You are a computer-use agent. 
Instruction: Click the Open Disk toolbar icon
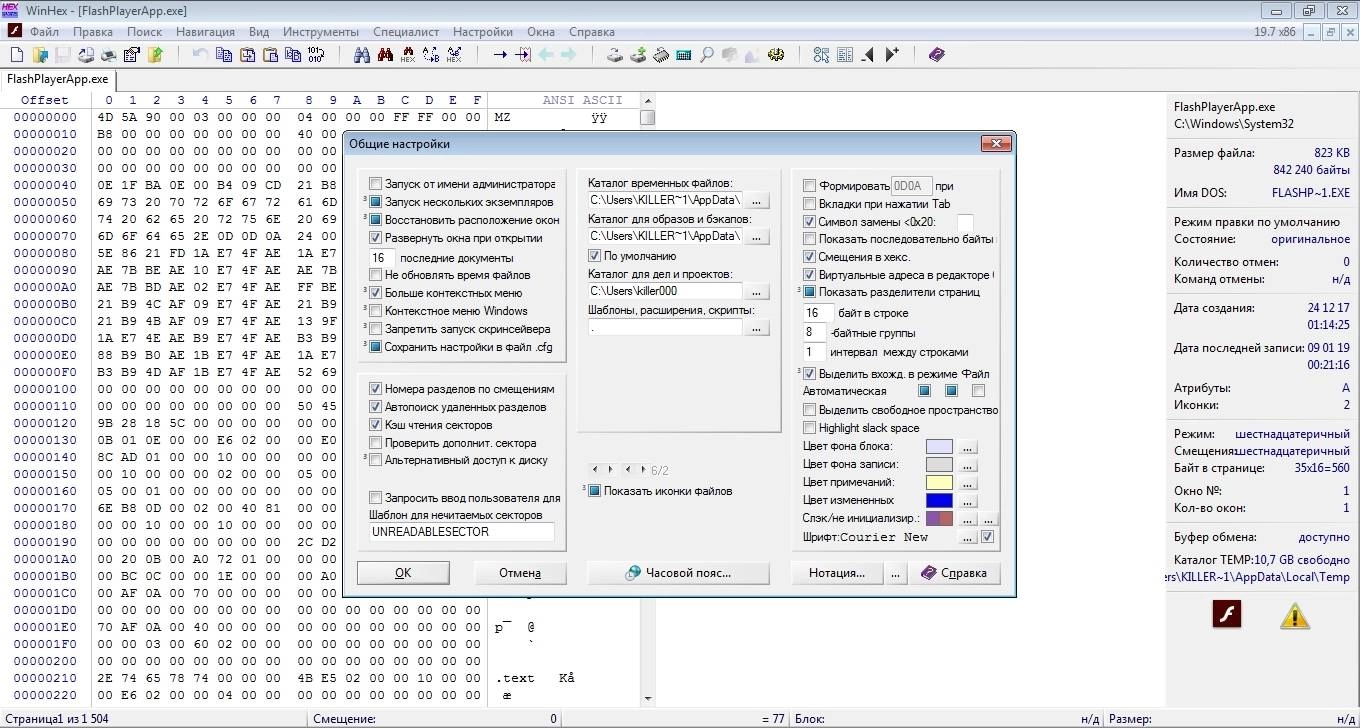tap(615, 55)
